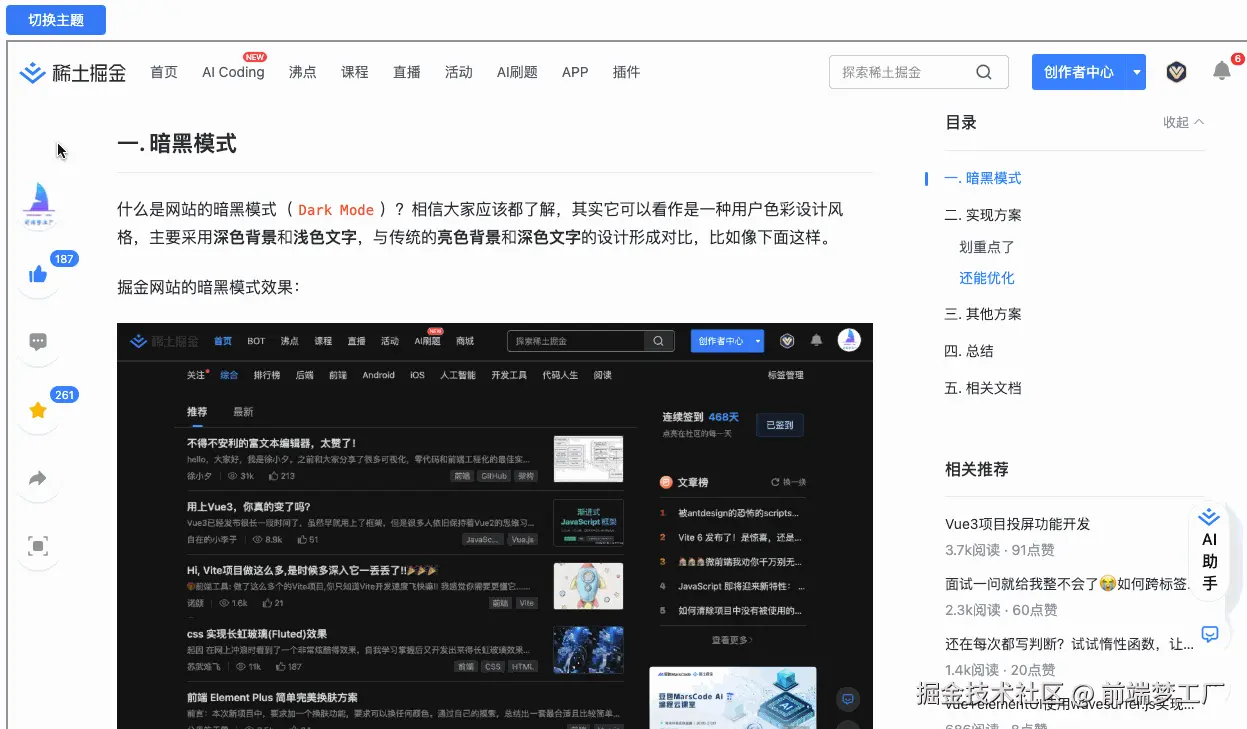Enter immersive reading mode icon
The height and width of the screenshot is (729, 1247).
pyautogui.click(x=38, y=546)
